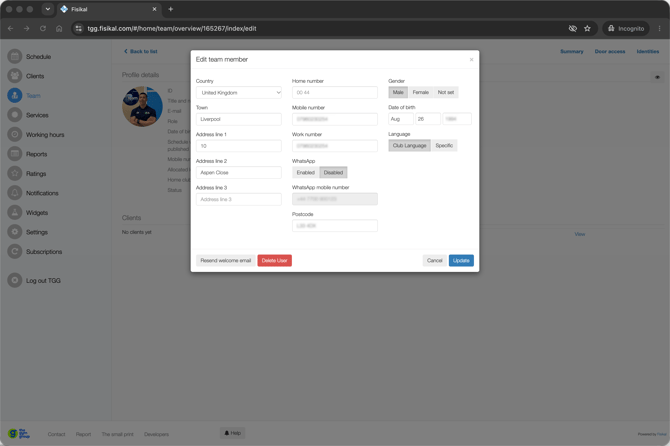Image resolution: width=670 pixels, height=446 pixels.
Task: Open the Working hours sidebar icon
Action: coord(15,135)
